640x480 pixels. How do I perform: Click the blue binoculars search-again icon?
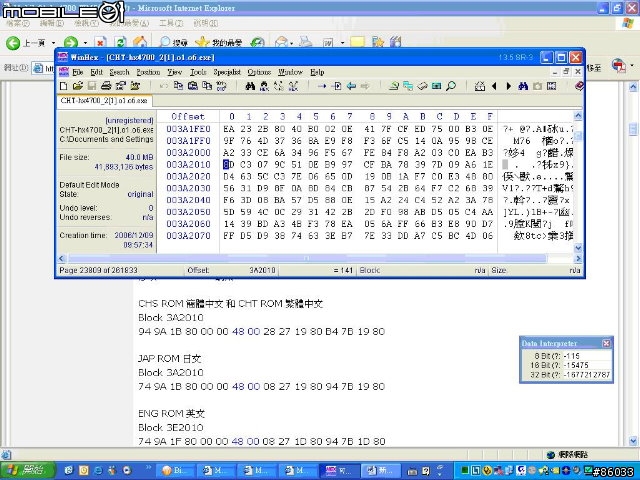[523, 86]
